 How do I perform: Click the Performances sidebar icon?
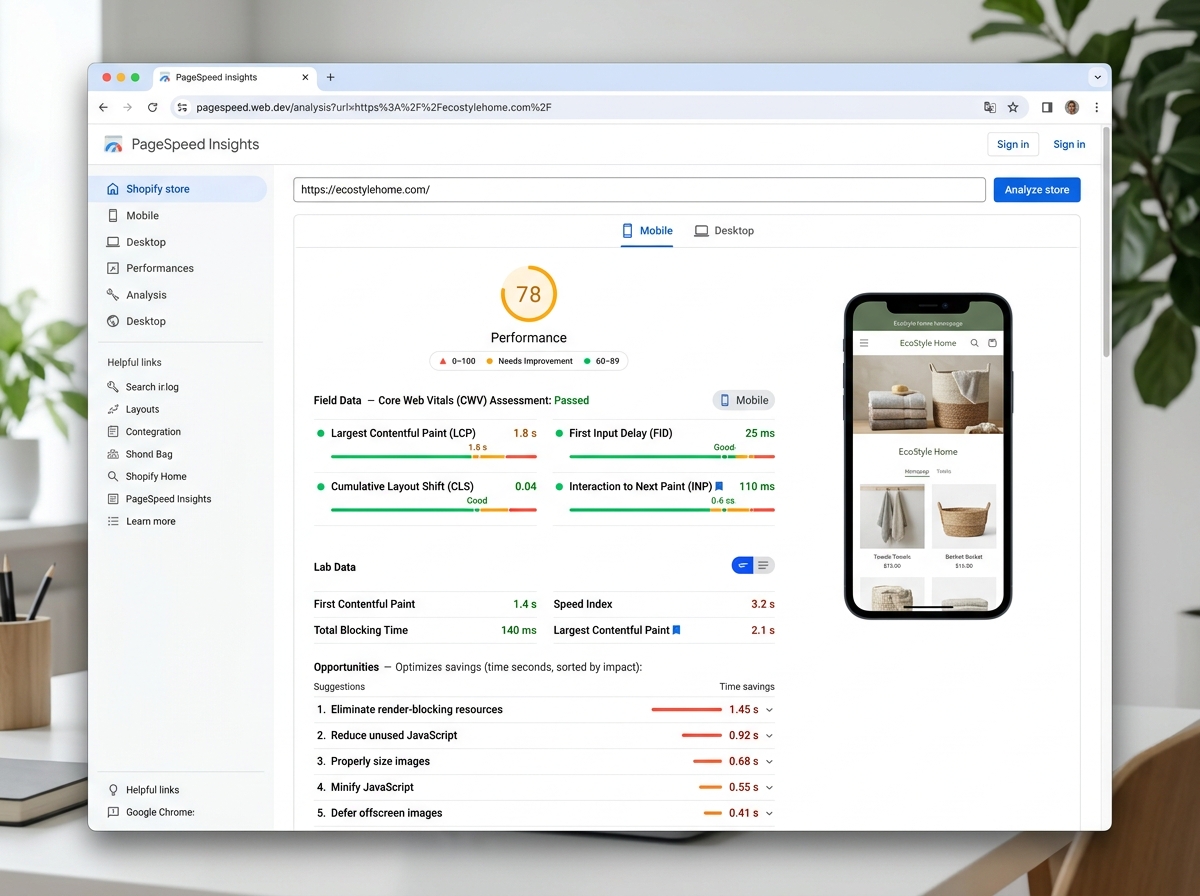(x=113, y=268)
